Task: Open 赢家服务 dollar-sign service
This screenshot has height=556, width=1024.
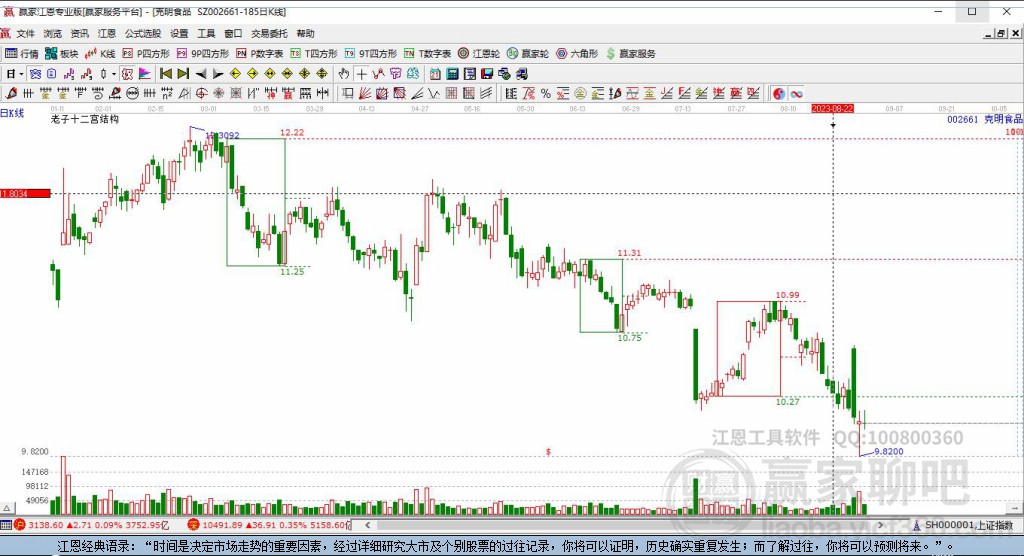Action: [630, 54]
